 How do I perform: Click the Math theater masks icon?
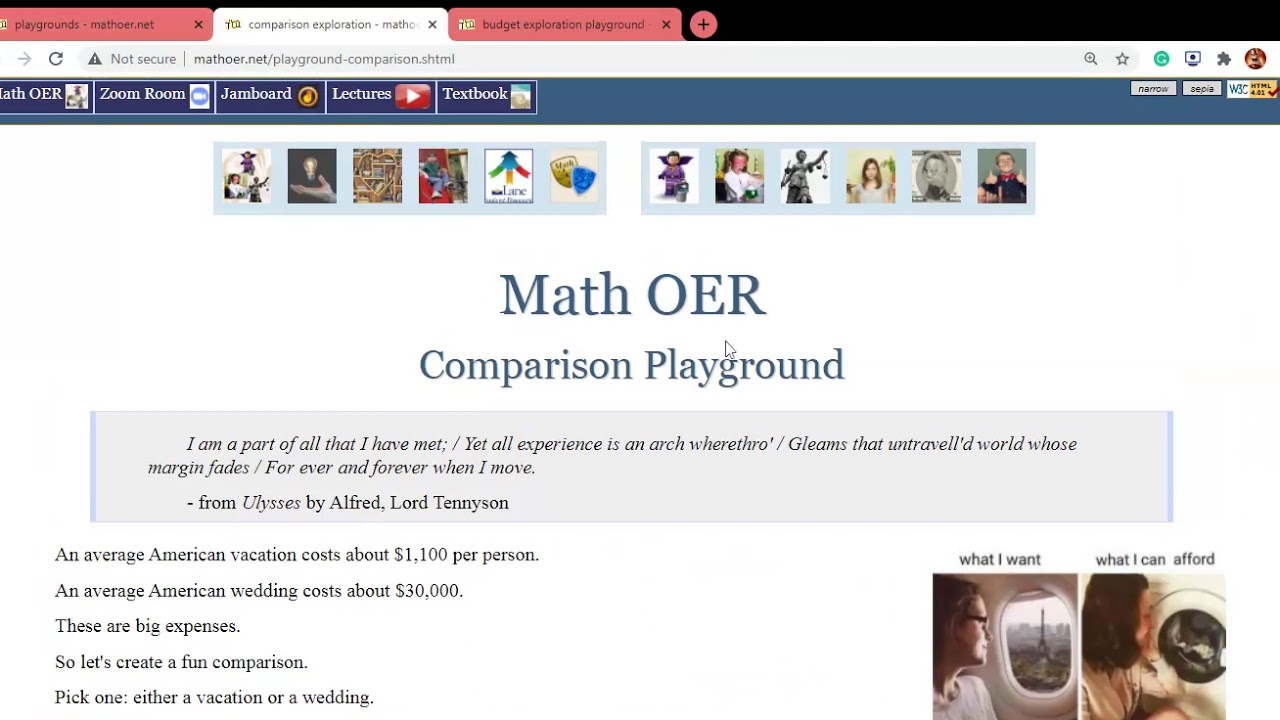click(x=574, y=176)
